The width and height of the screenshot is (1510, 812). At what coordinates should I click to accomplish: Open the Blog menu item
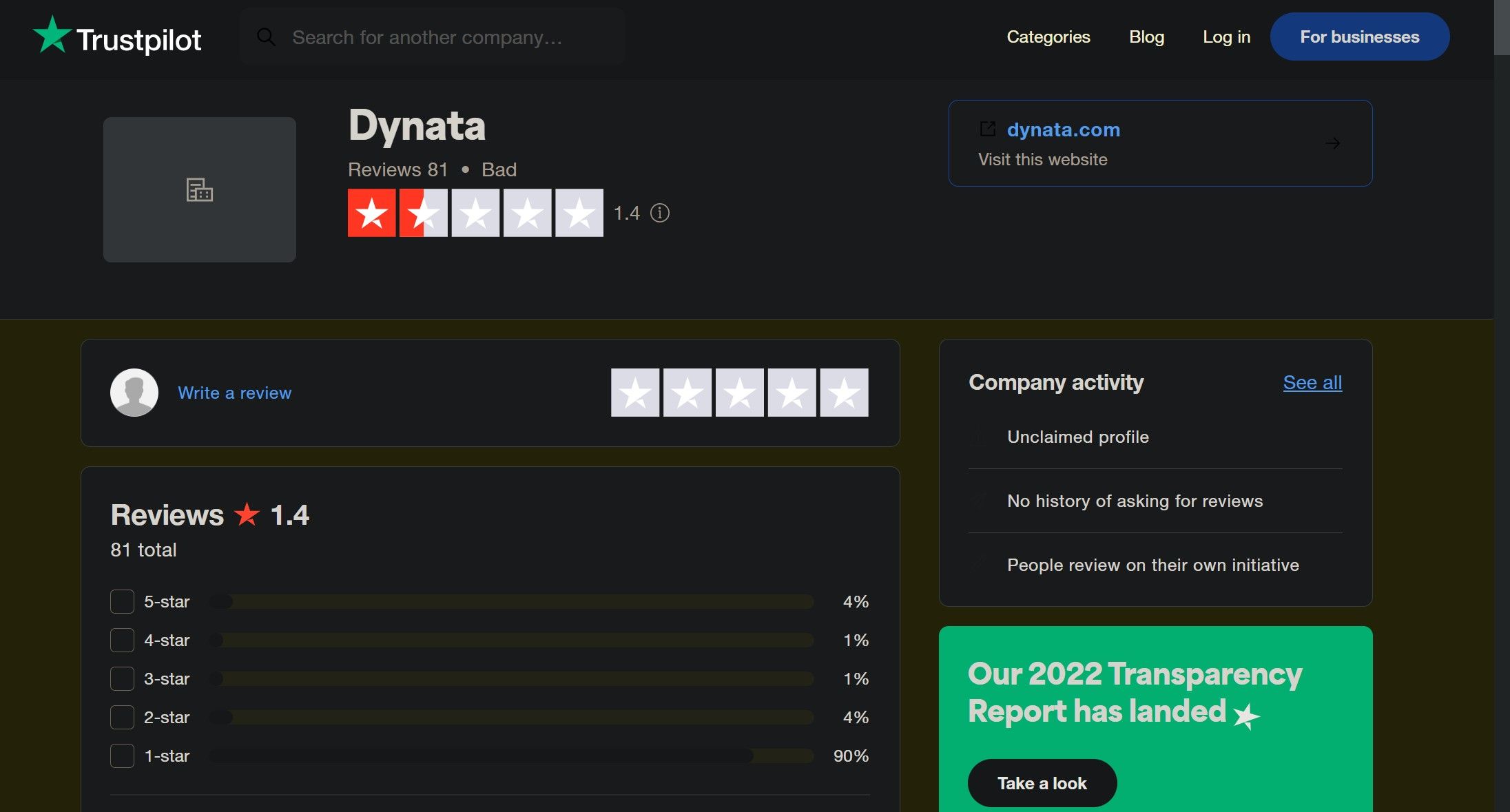pos(1146,37)
